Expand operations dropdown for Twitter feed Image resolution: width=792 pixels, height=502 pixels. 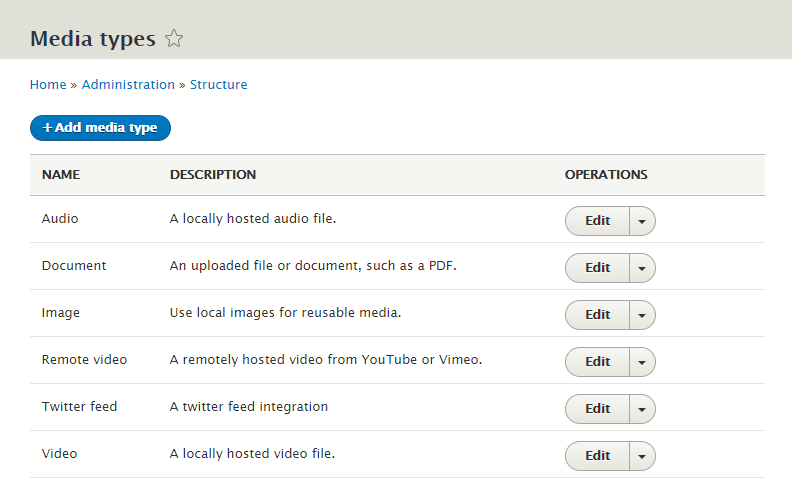(642, 409)
